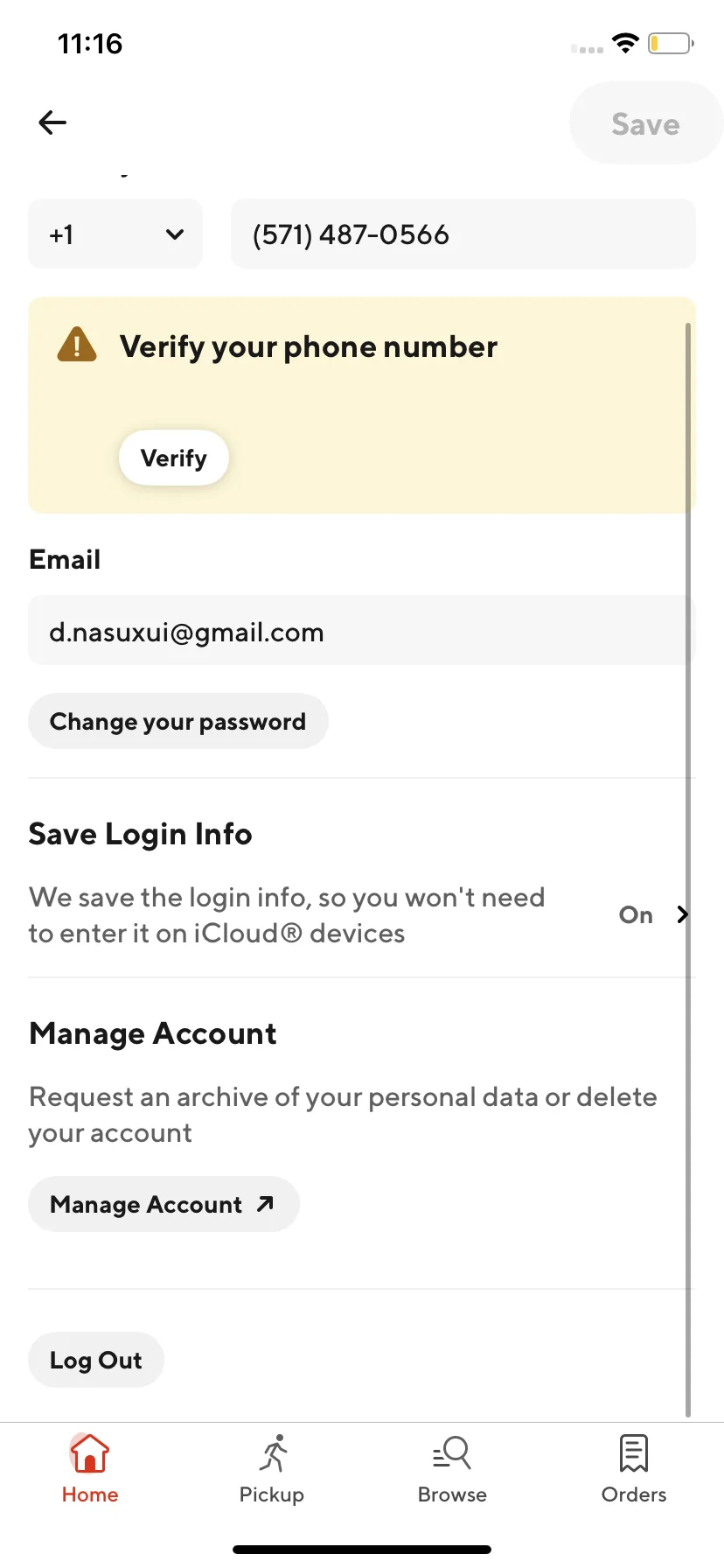The image size is (724, 1568).
Task: Tap Change your password button
Action: 178,721
